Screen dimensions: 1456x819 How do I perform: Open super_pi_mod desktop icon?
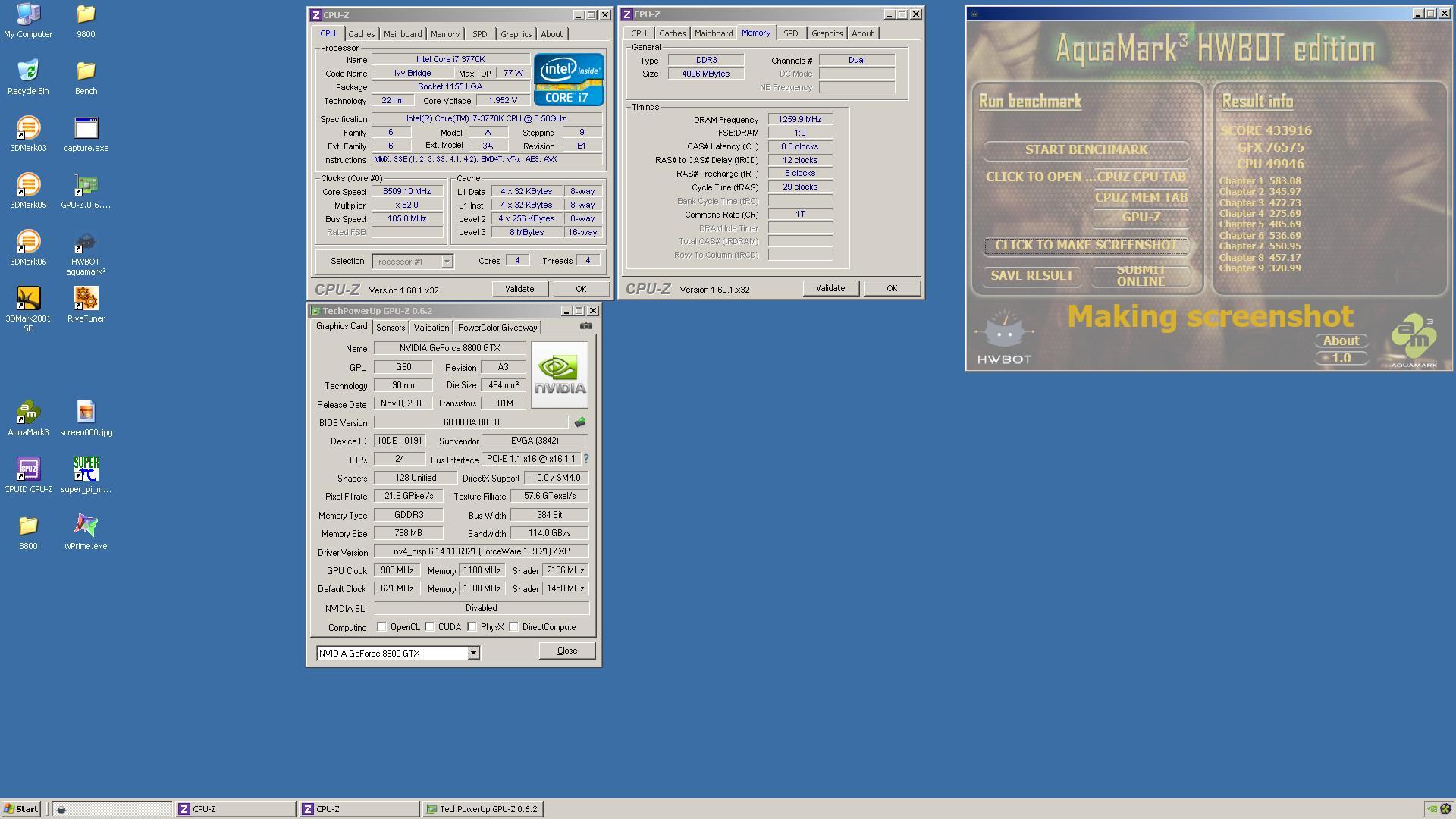point(86,475)
